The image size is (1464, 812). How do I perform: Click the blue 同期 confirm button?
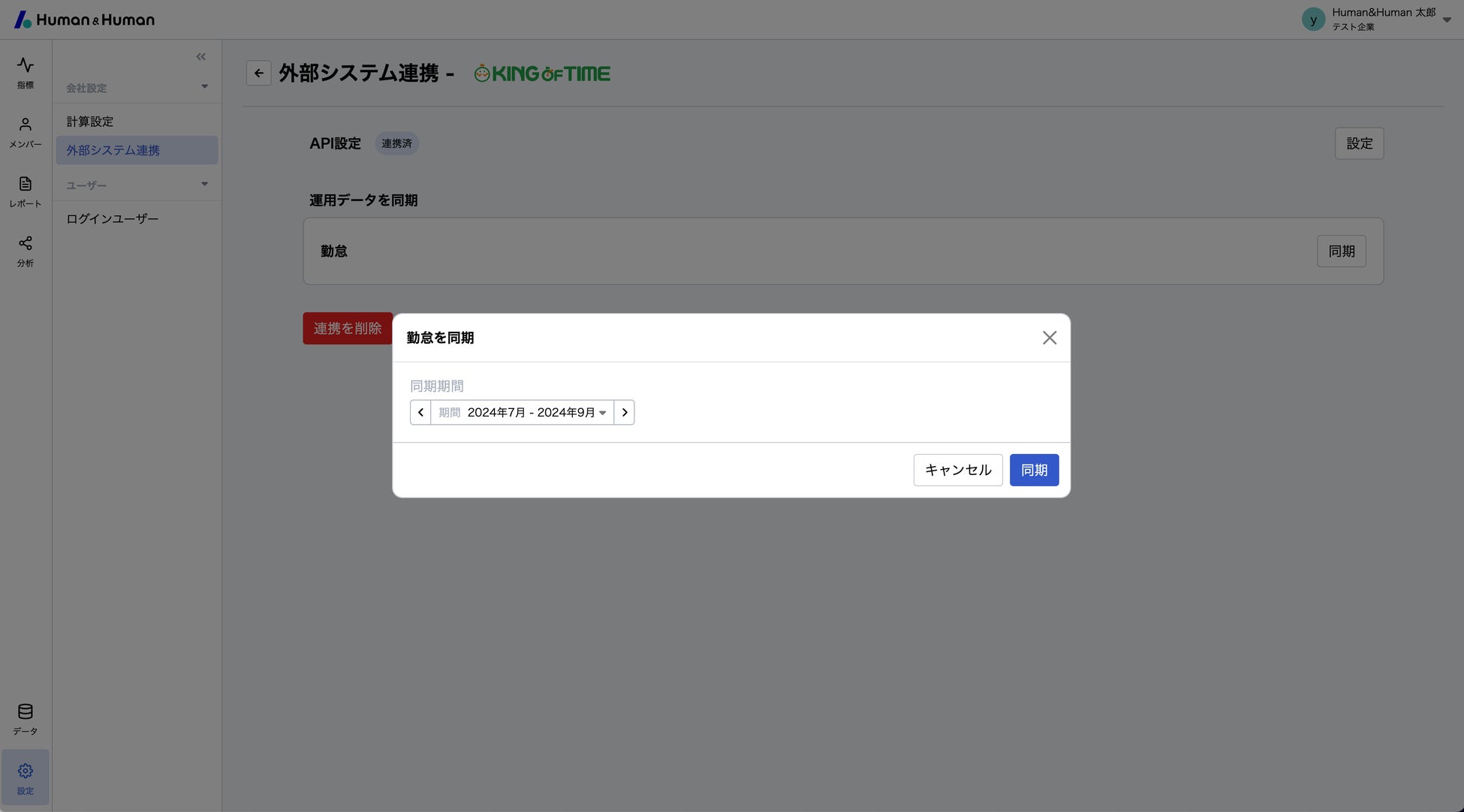(x=1033, y=470)
